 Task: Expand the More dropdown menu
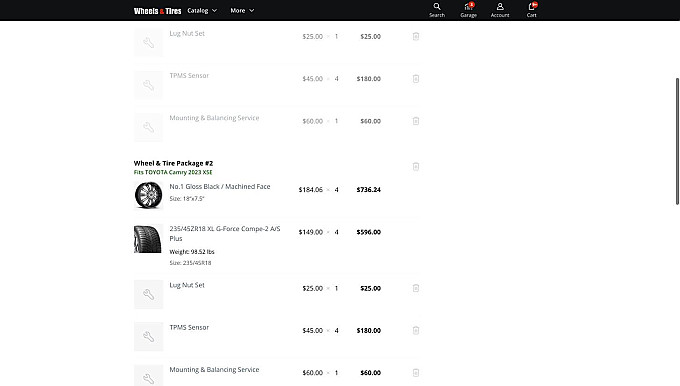coord(242,10)
